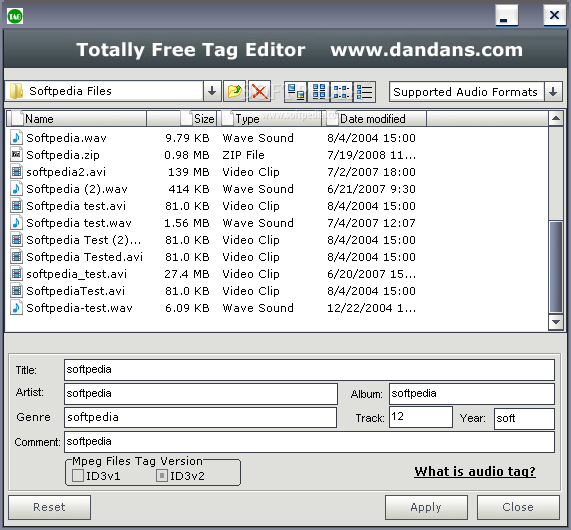This screenshot has height=530, width=571.
Task: Expand the Softpedia Files folder dropdown
Action: coord(212,91)
